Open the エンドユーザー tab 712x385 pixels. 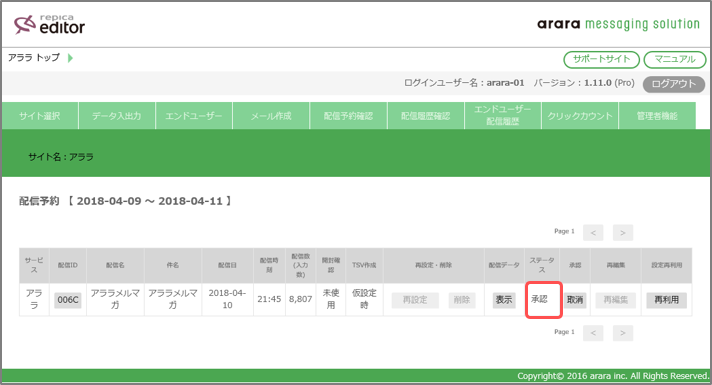pyautogui.click(x=194, y=116)
